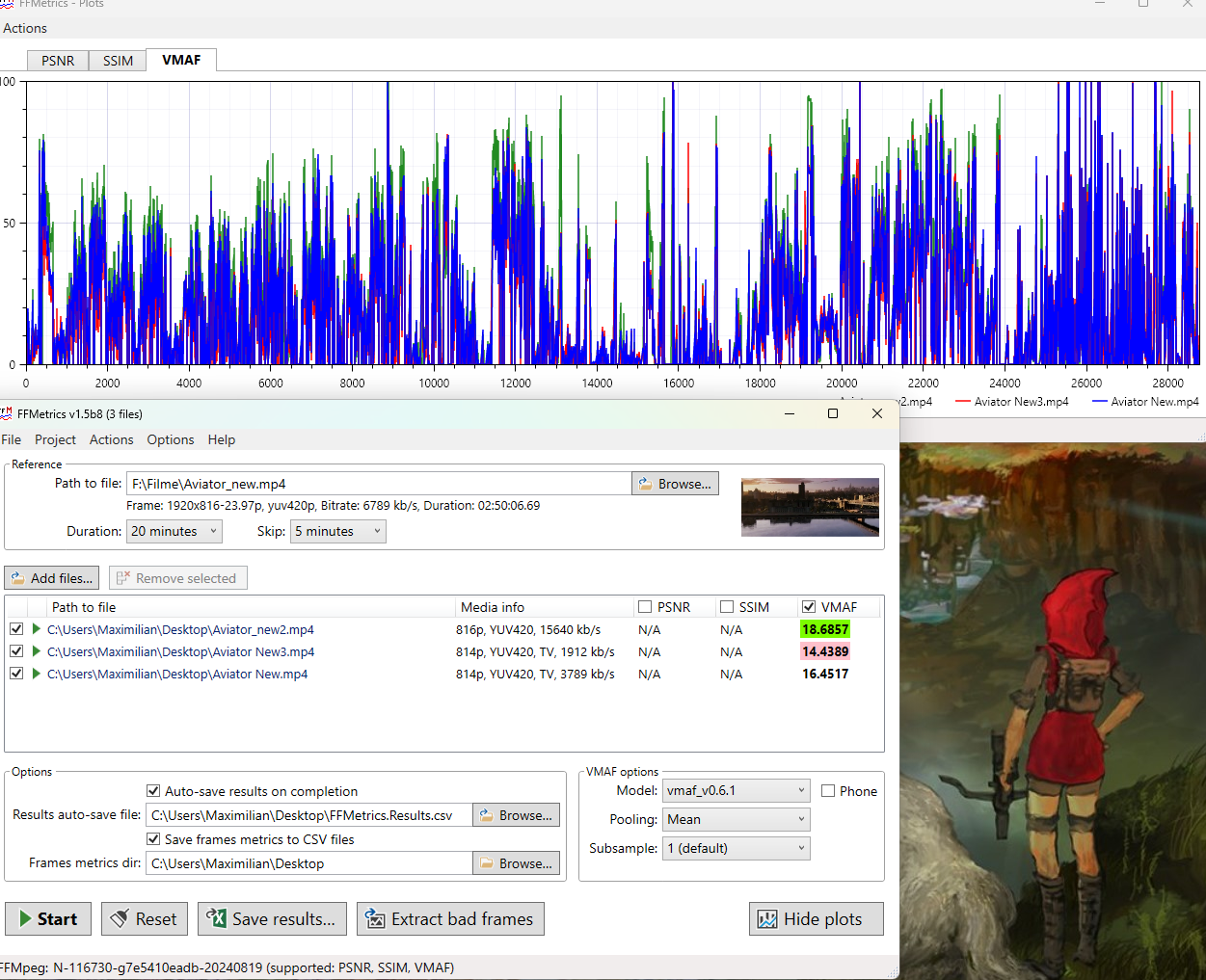
Task: Open Actions menu in FFMetrics main window
Action: pos(112,439)
